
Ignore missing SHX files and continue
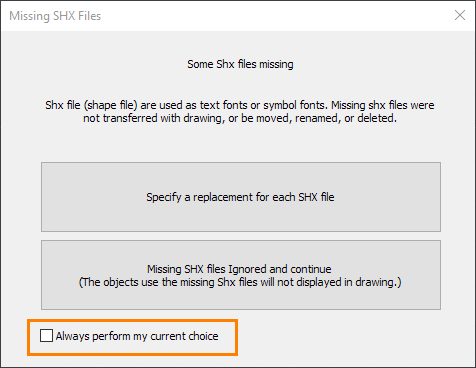pos(241,275)
